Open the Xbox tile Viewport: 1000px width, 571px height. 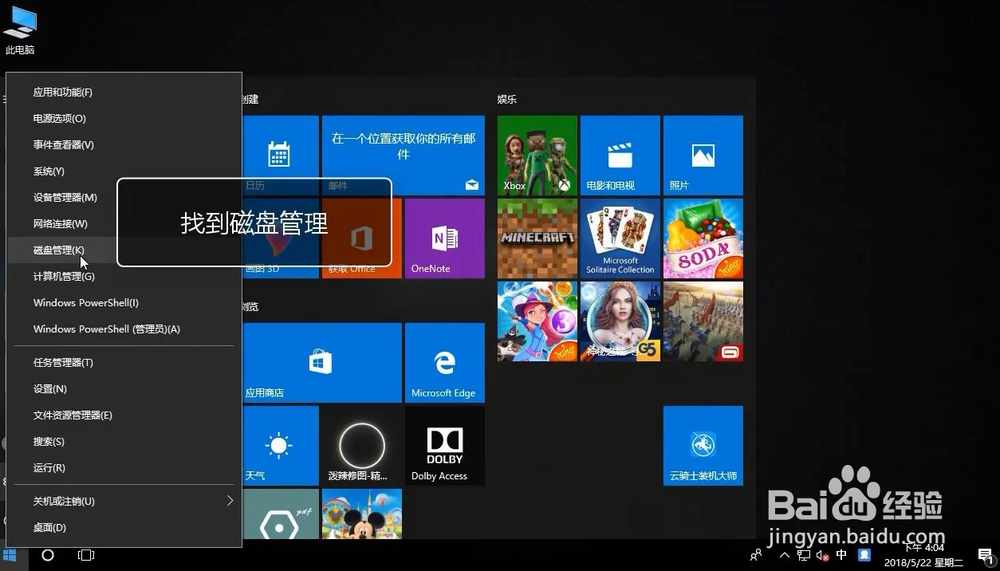[537, 155]
